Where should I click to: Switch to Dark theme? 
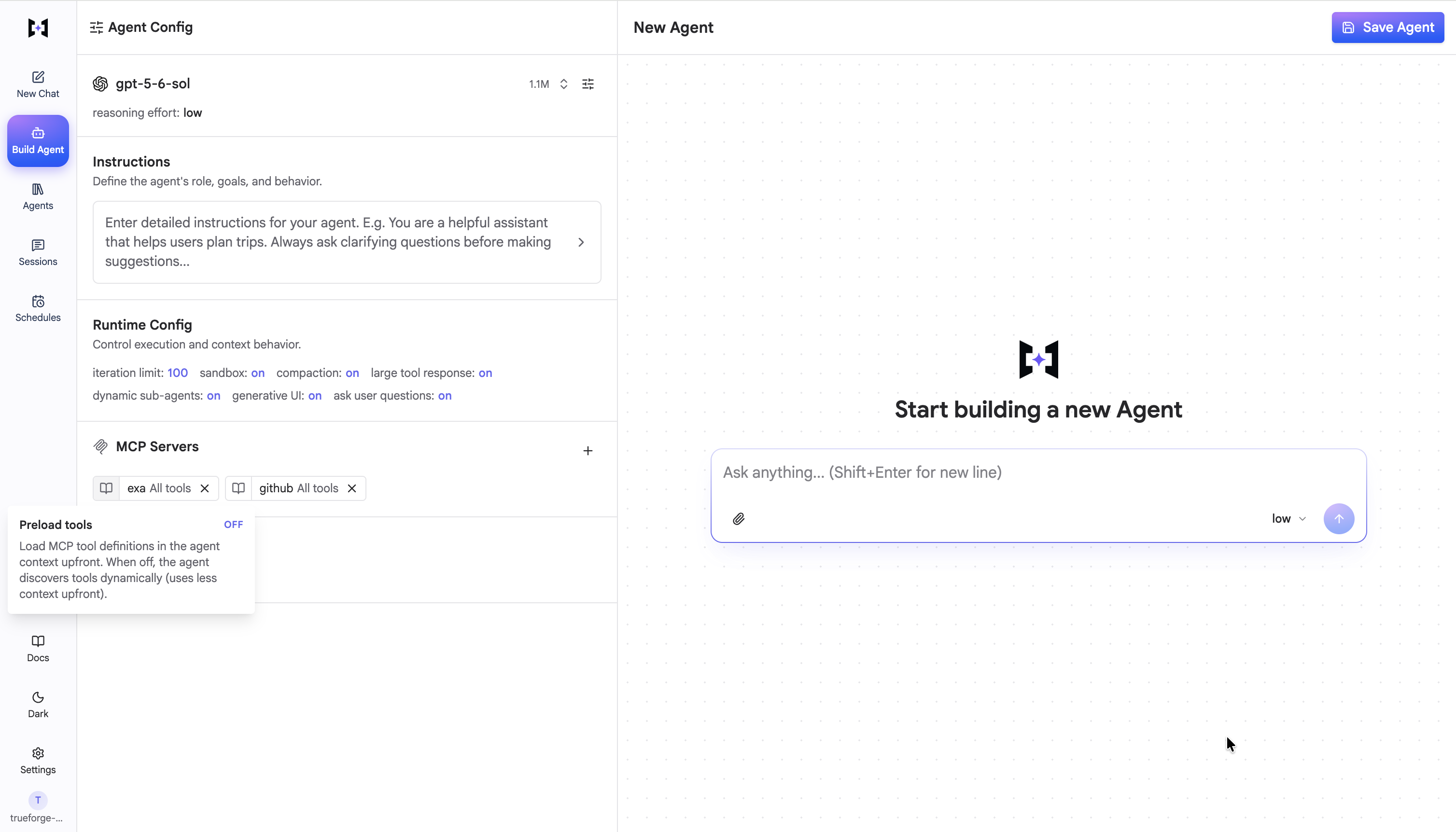[38, 705]
